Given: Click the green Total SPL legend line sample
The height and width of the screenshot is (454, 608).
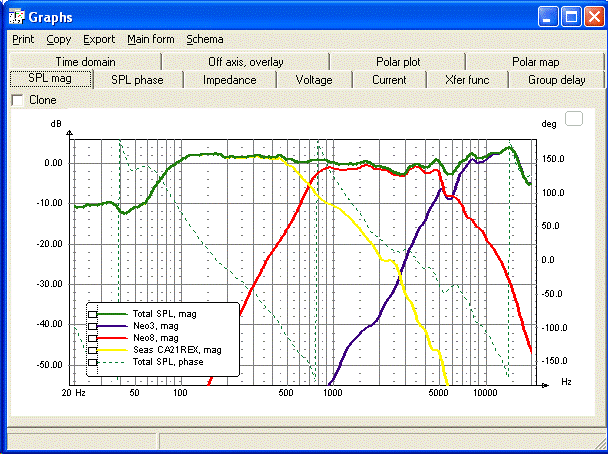Looking at the screenshot, I should pyautogui.click(x=112, y=314).
